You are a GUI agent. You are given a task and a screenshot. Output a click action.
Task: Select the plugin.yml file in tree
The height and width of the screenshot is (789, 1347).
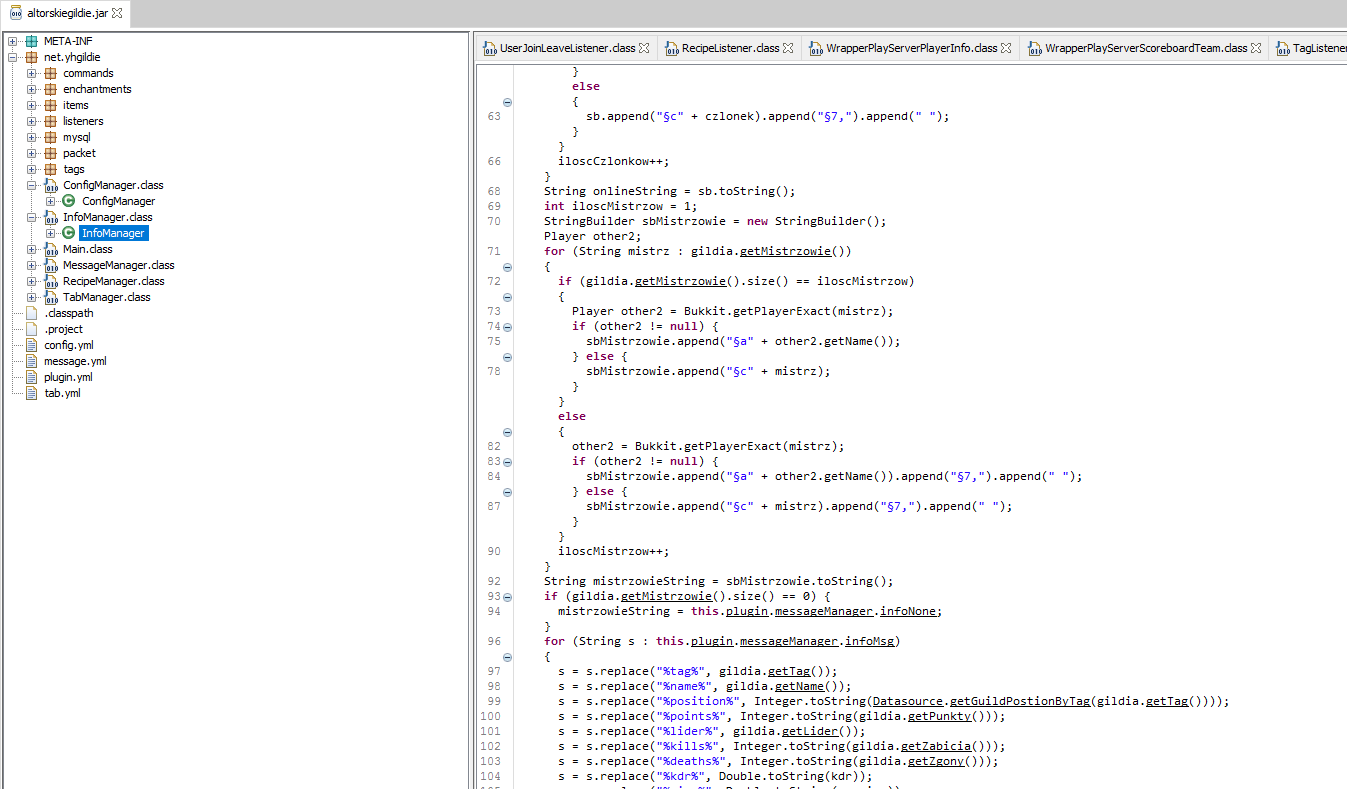68,377
